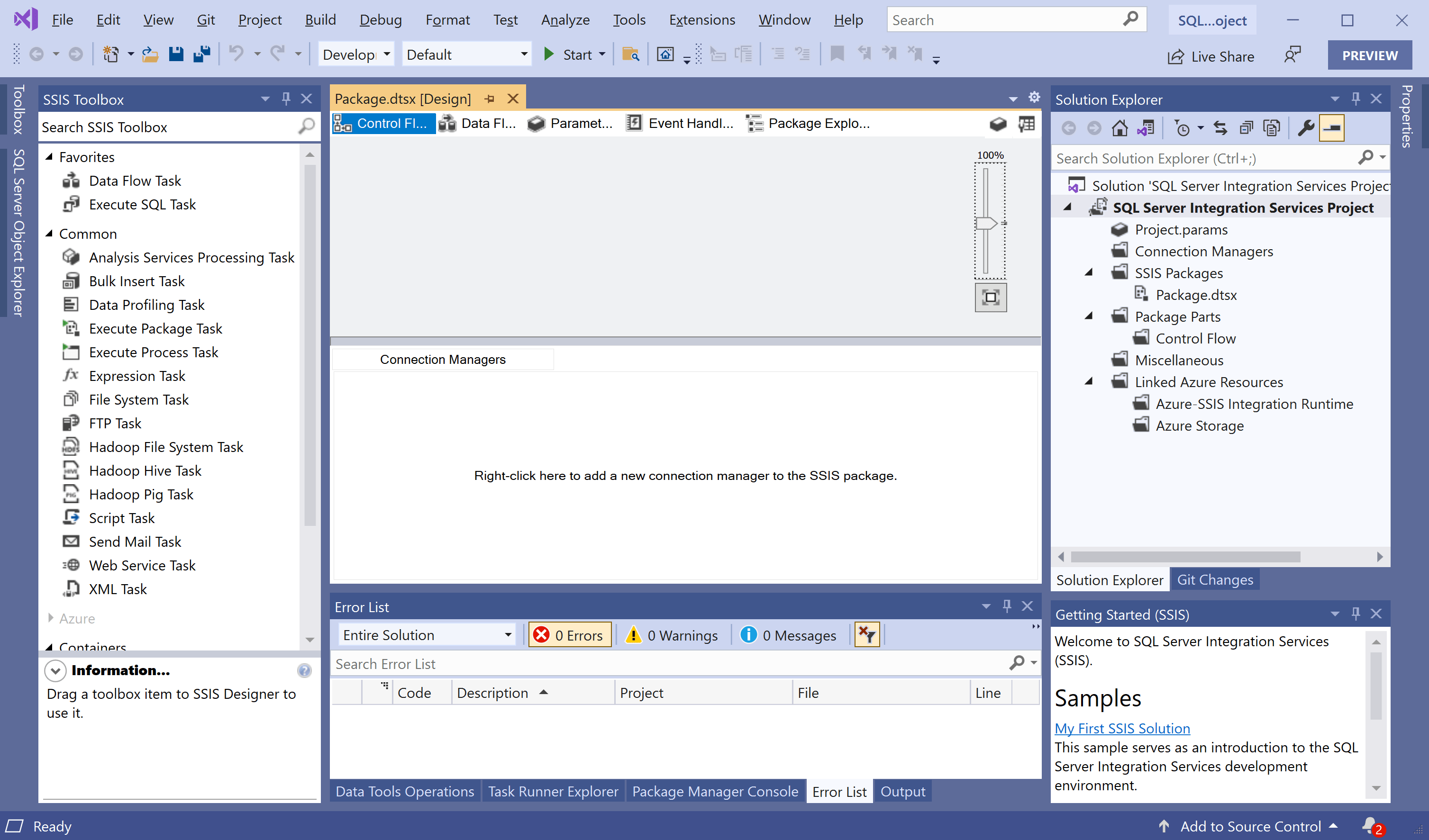
Task: Start debugging with the green Start arrow
Action: pos(549,54)
